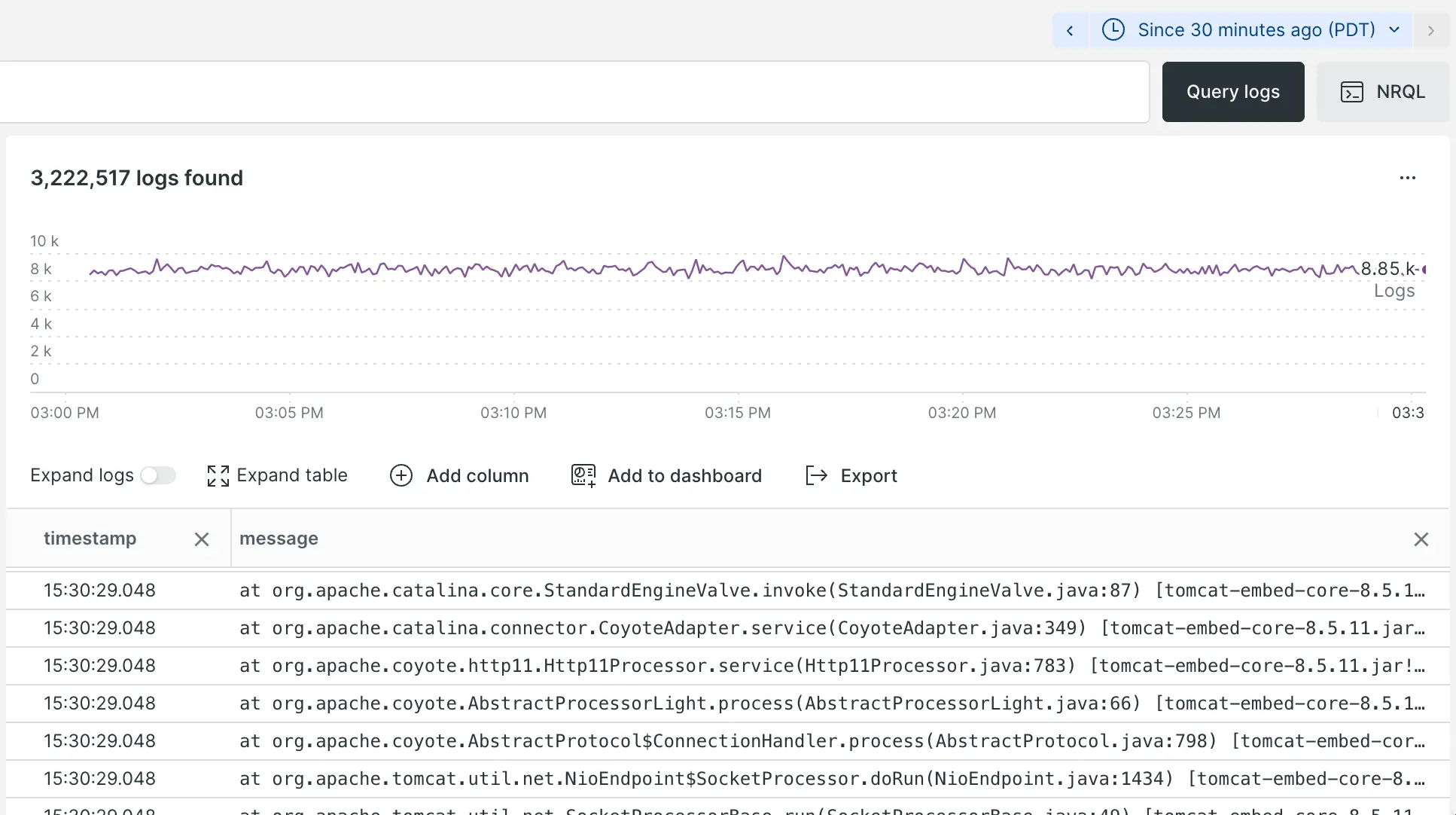Select the NRQL button
1456x815 pixels.
click(1383, 91)
